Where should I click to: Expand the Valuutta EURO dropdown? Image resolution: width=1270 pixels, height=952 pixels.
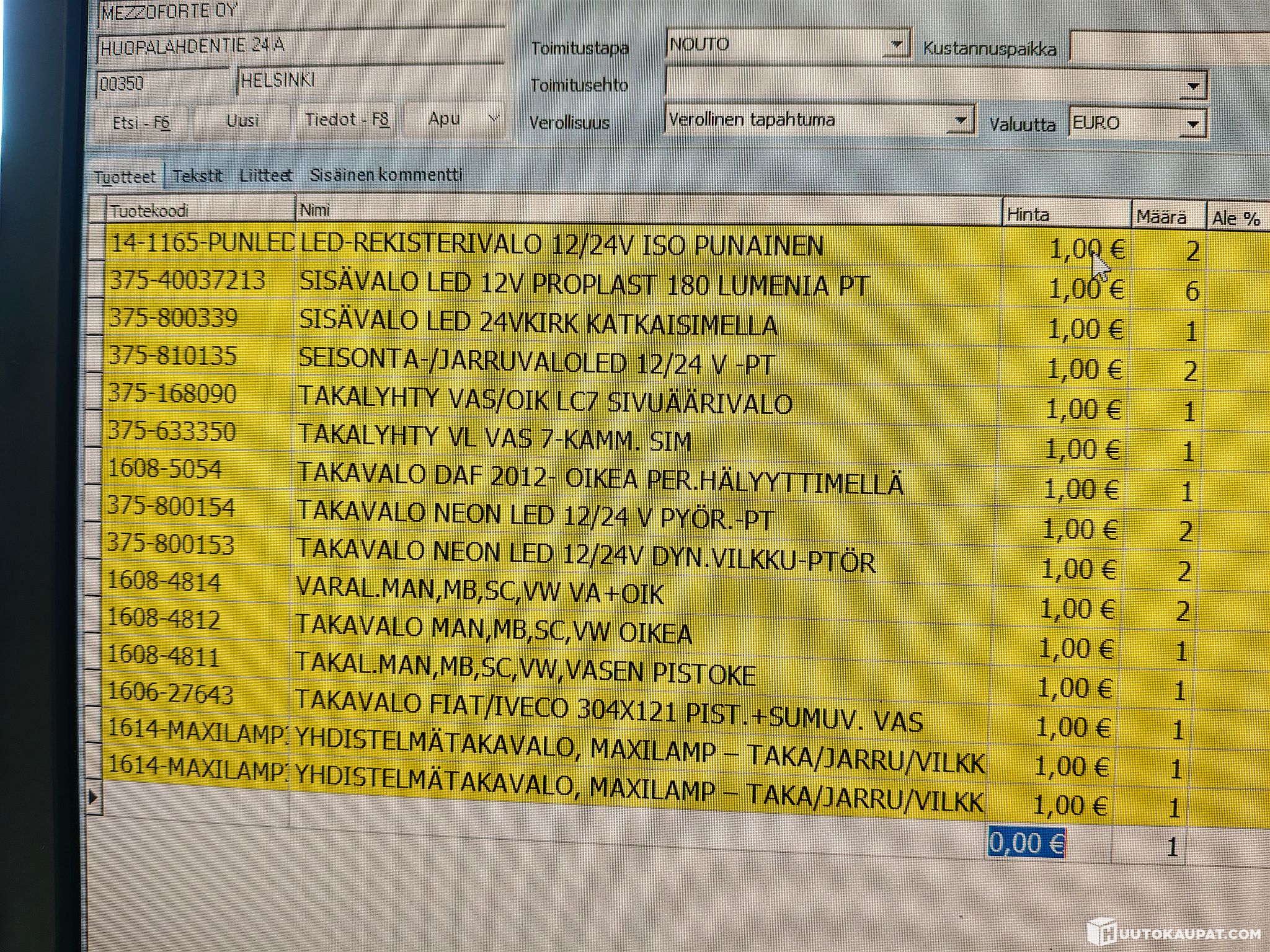click(1193, 124)
